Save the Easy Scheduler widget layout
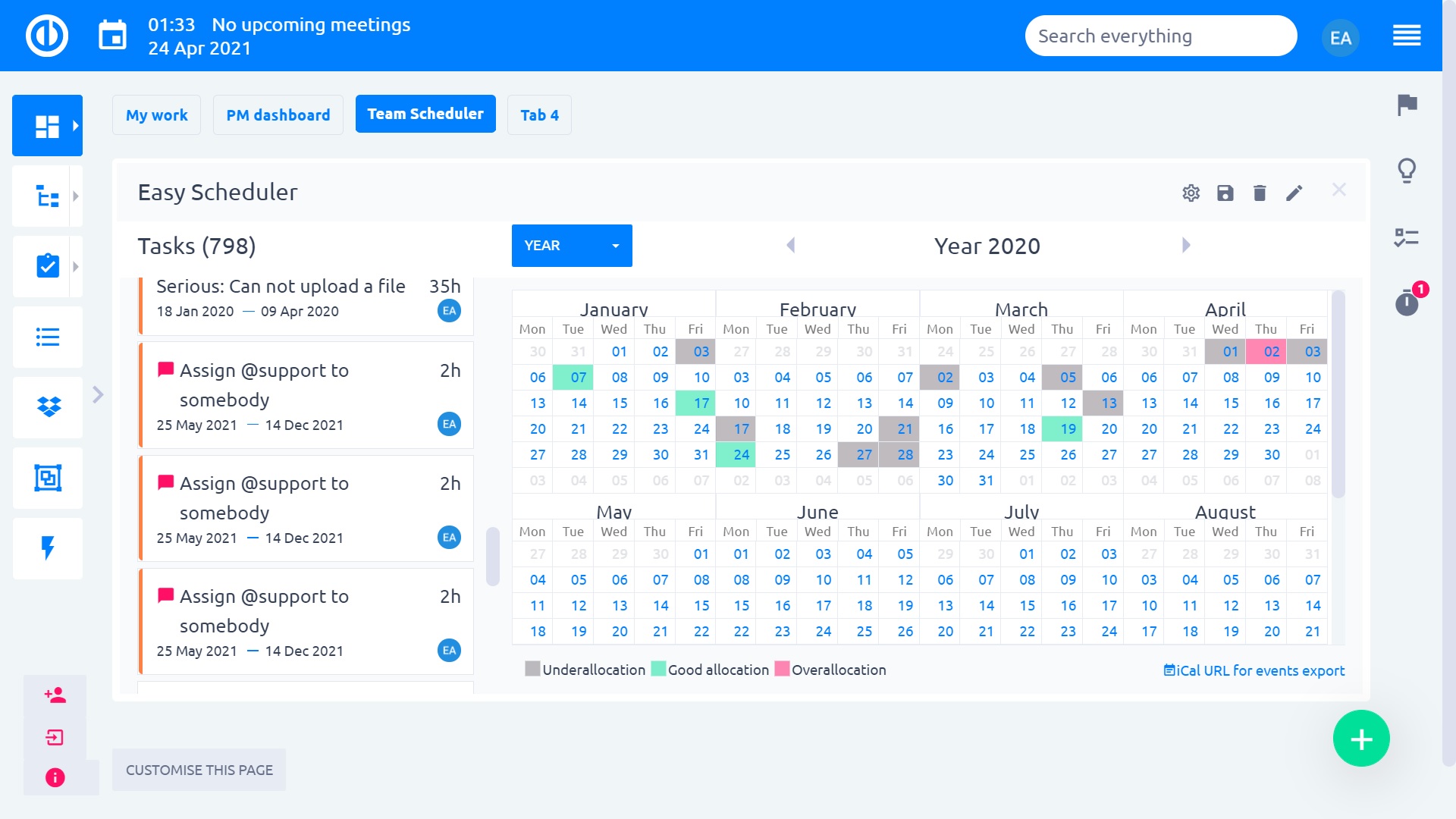 click(x=1225, y=193)
